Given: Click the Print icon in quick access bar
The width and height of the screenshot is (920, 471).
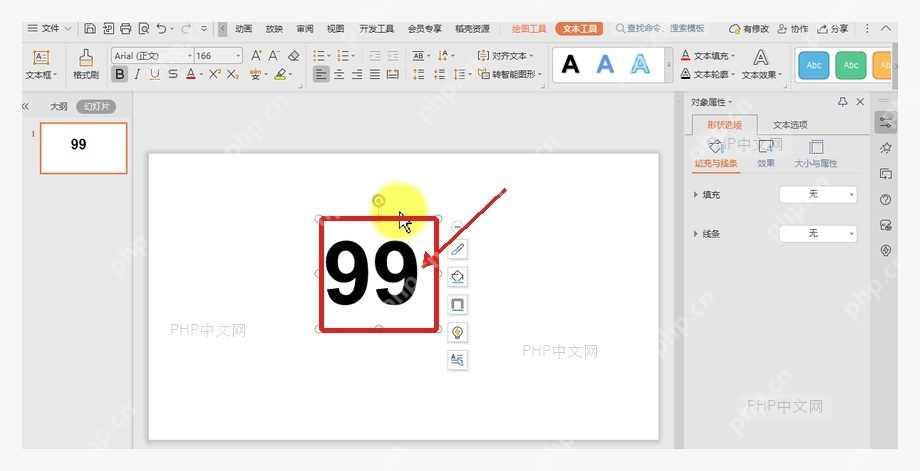Looking at the screenshot, I should (x=126, y=28).
